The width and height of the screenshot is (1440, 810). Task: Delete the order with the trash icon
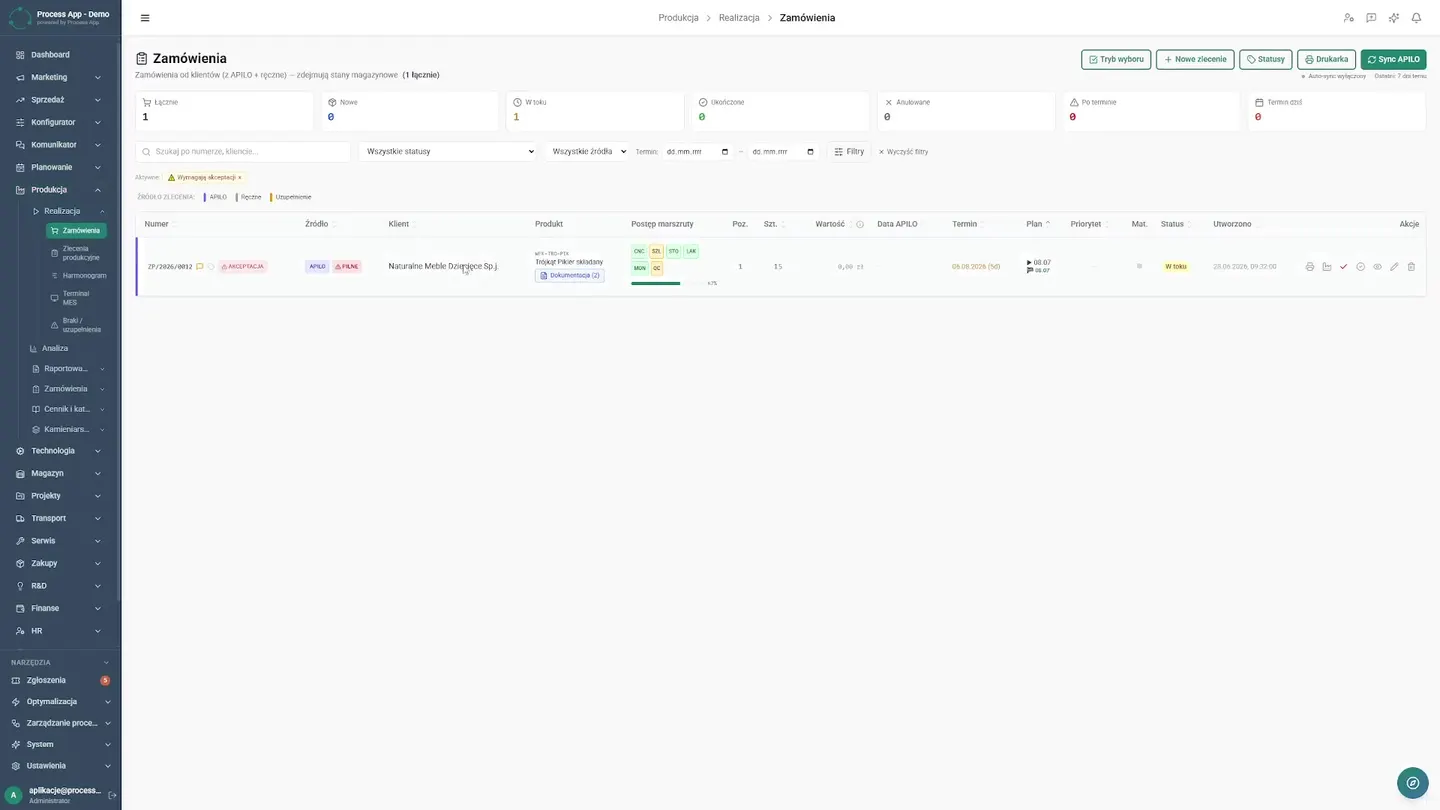pos(1411,267)
